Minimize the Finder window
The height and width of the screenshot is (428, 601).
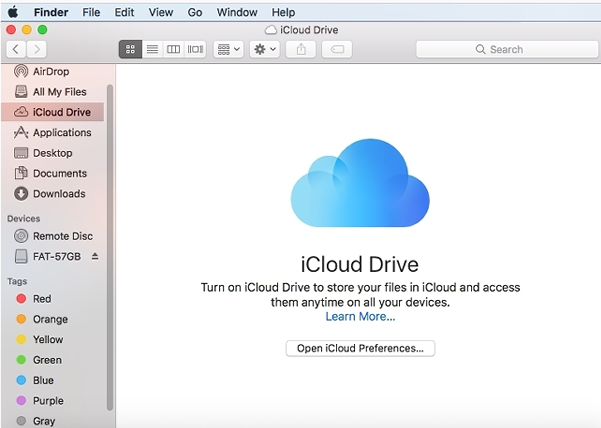(27, 30)
